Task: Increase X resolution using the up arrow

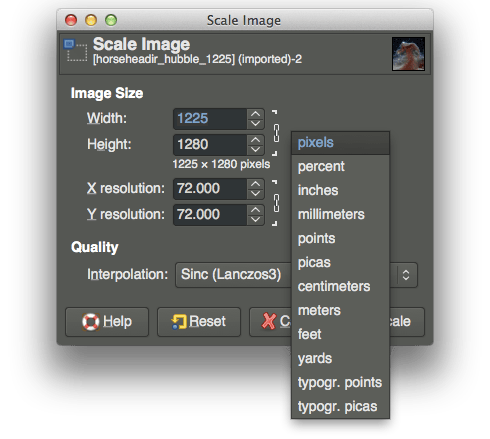Action: (x=256, y=184)
